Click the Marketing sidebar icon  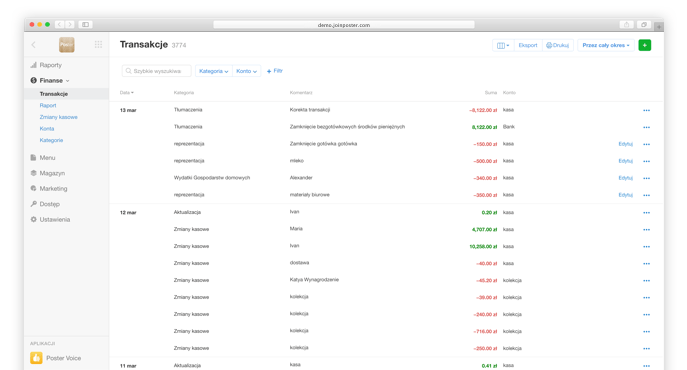[x=33, y=189]
